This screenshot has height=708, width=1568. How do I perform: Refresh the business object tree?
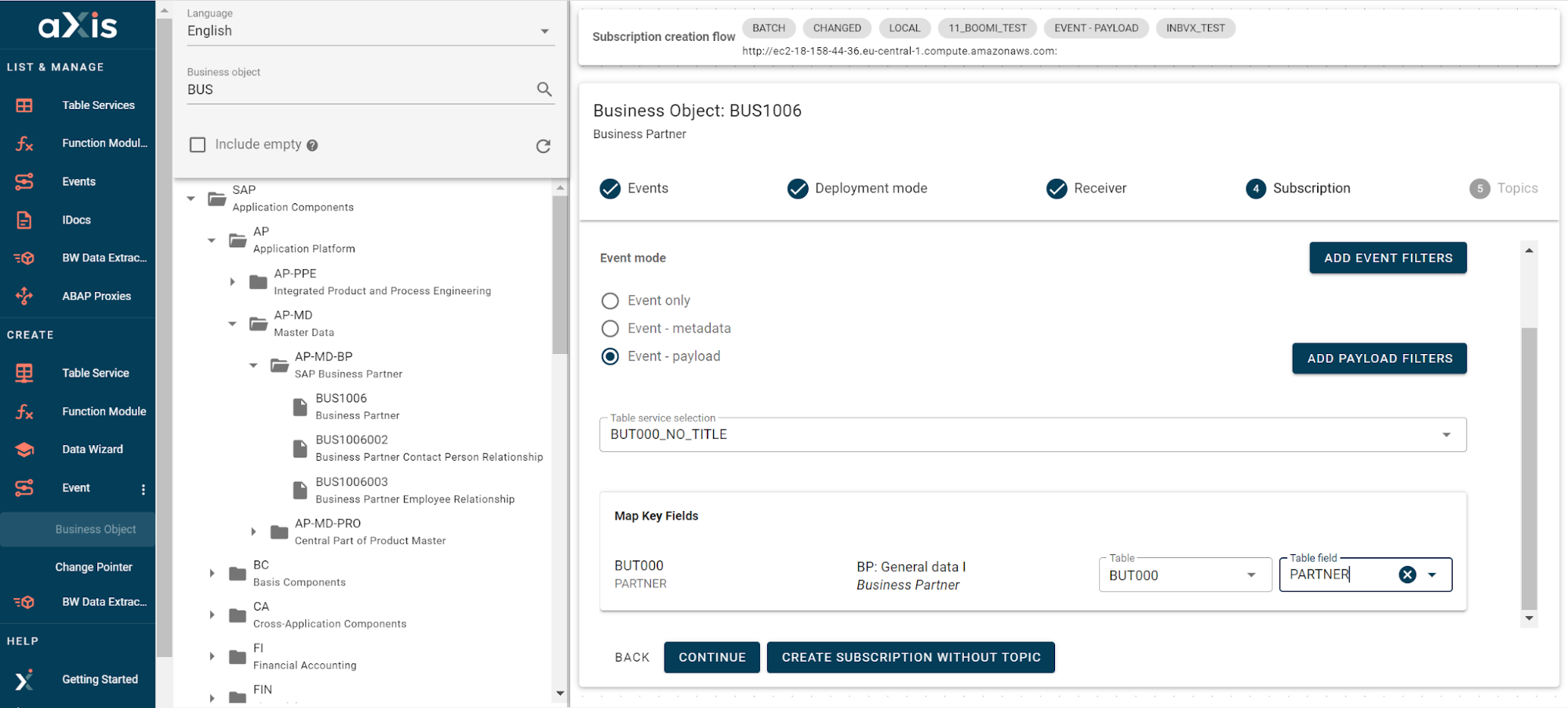click(x=544, y=146)
